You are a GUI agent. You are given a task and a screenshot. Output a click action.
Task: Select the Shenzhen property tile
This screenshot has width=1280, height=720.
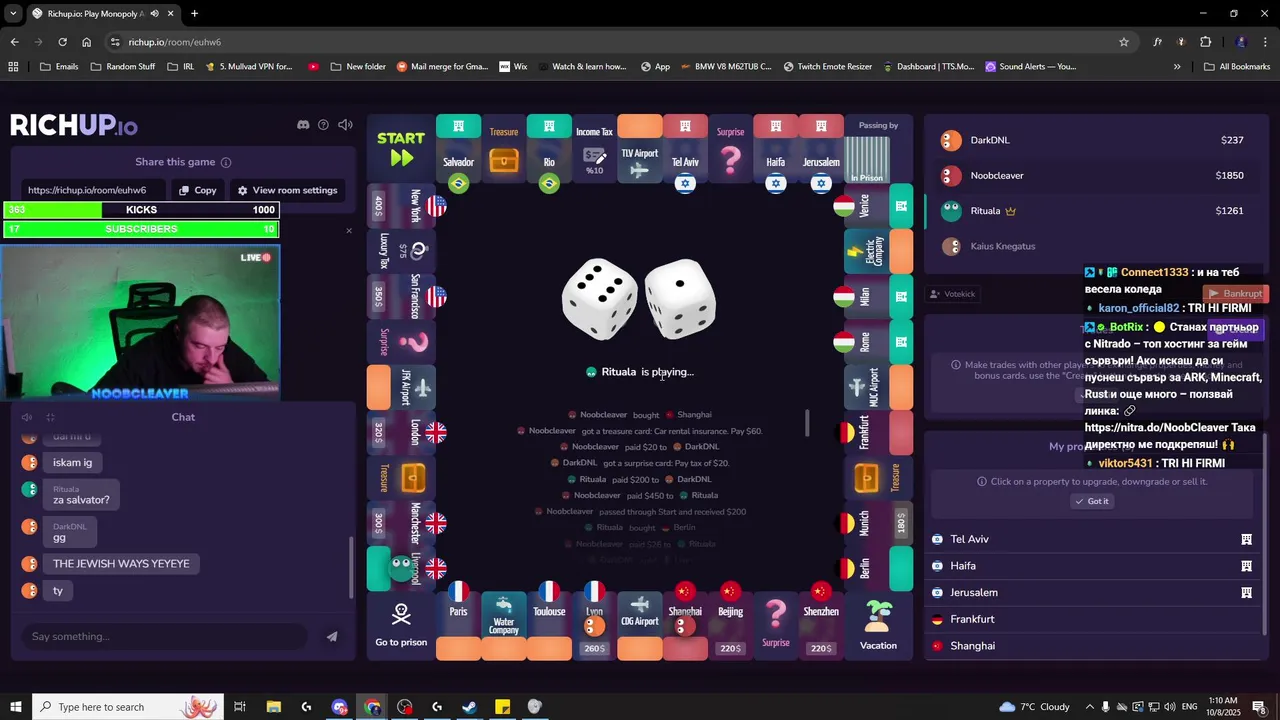[821, 625]
